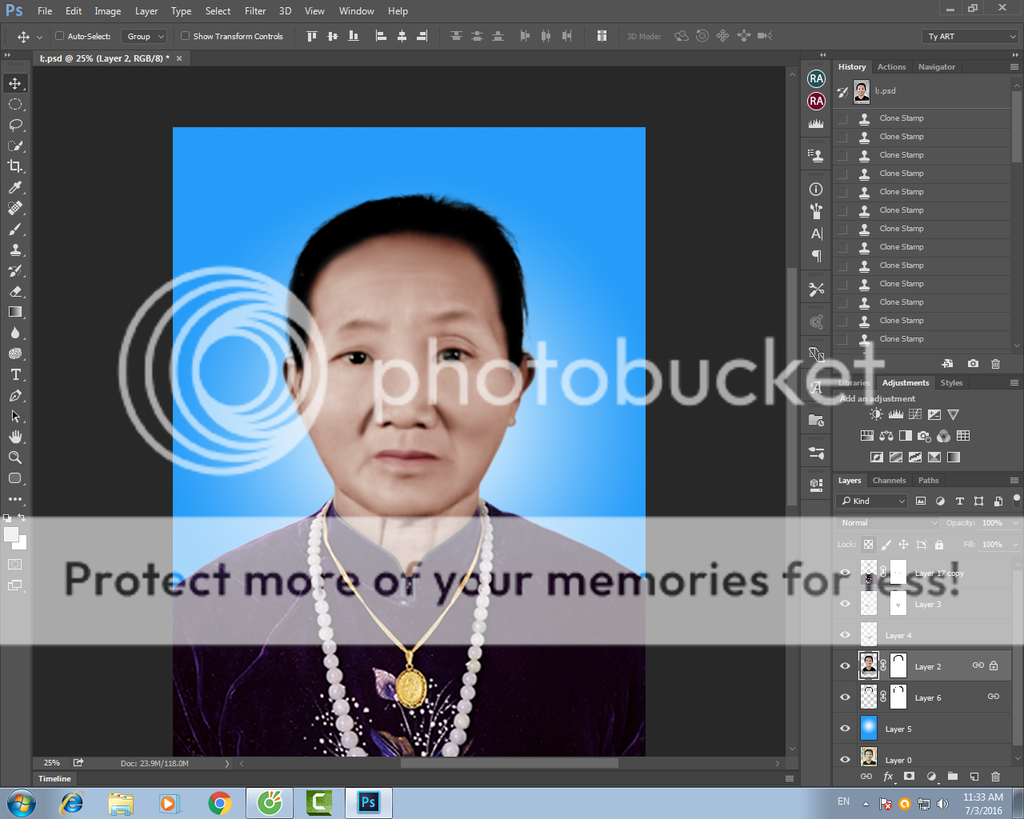The height and width of the screenshot is (819, 1024).
Task: Select the Pen tool
Action: [x=15, y=396]
